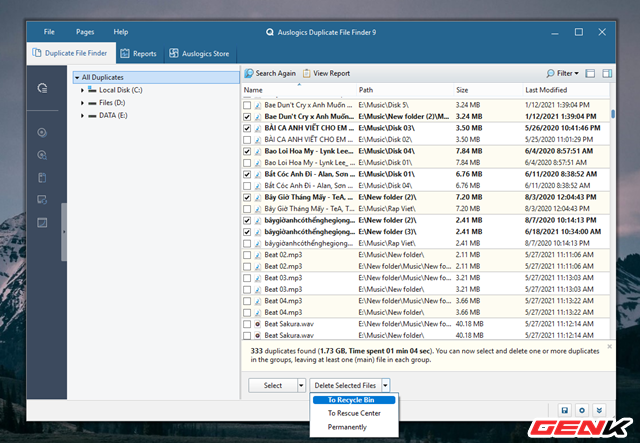Open the View Report clipboard icon
The width and height of the screenshot is (640, 443).
pos(307,73)
